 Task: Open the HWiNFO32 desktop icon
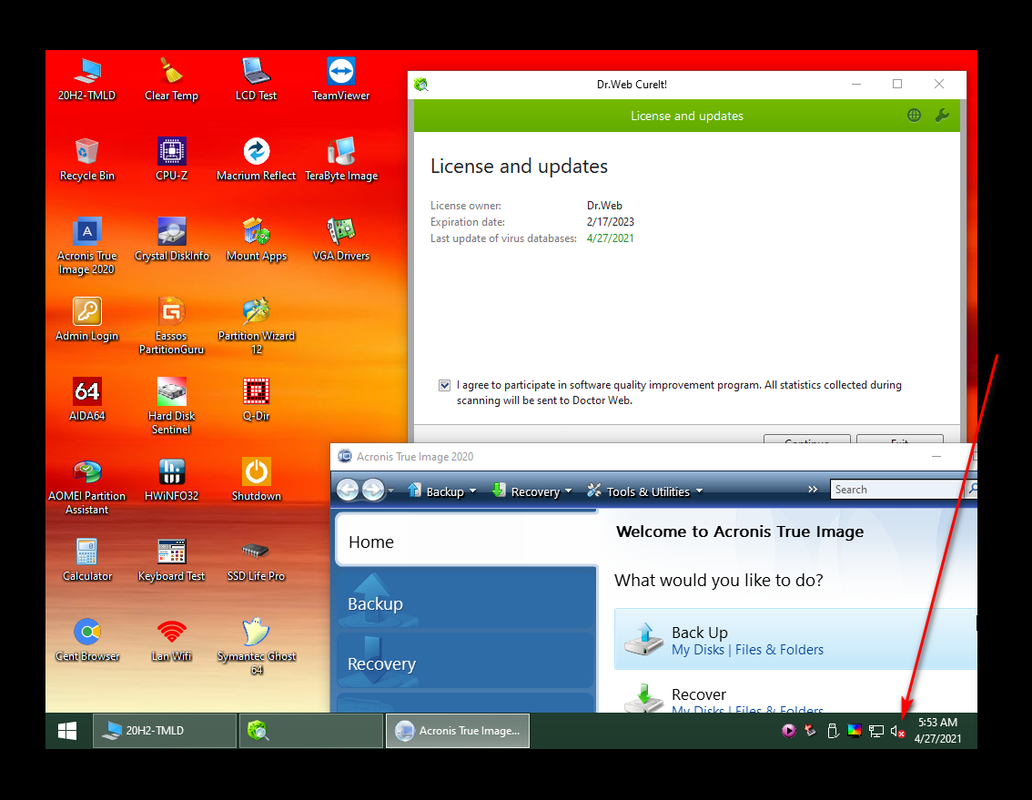(171, 480)
